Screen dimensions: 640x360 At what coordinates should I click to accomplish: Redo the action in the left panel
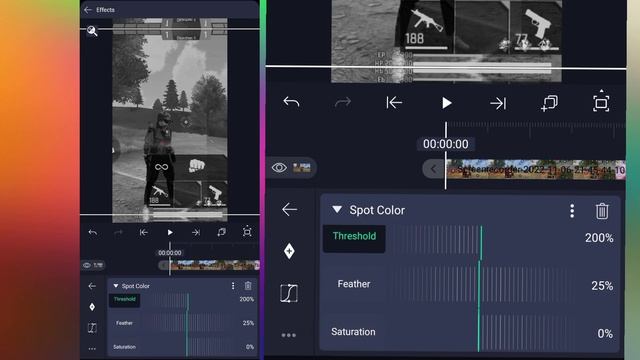tap(118, 232)
